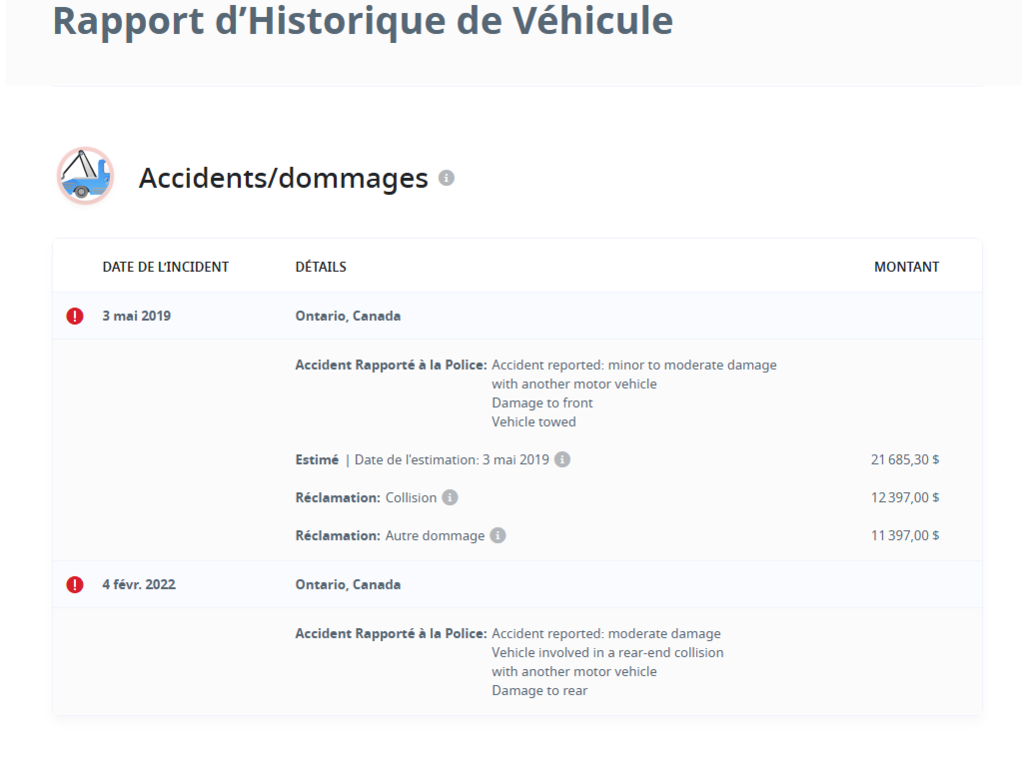
Task: Click 'Accident reported: minor to moderate damage' text
Action: coord(634,365)
